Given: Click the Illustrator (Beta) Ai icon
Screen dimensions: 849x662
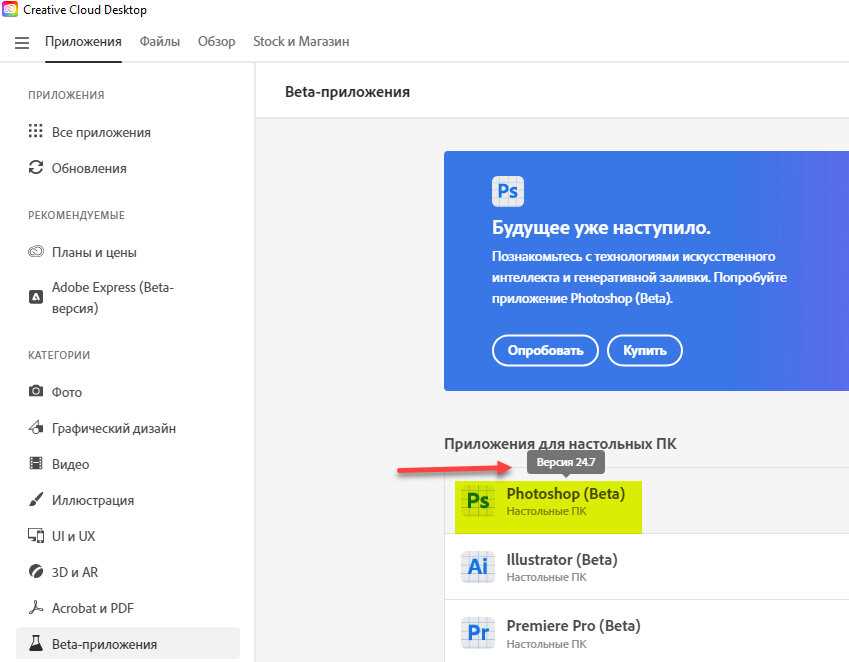Looking at the screenshot, I should click(x=478, y=567).
